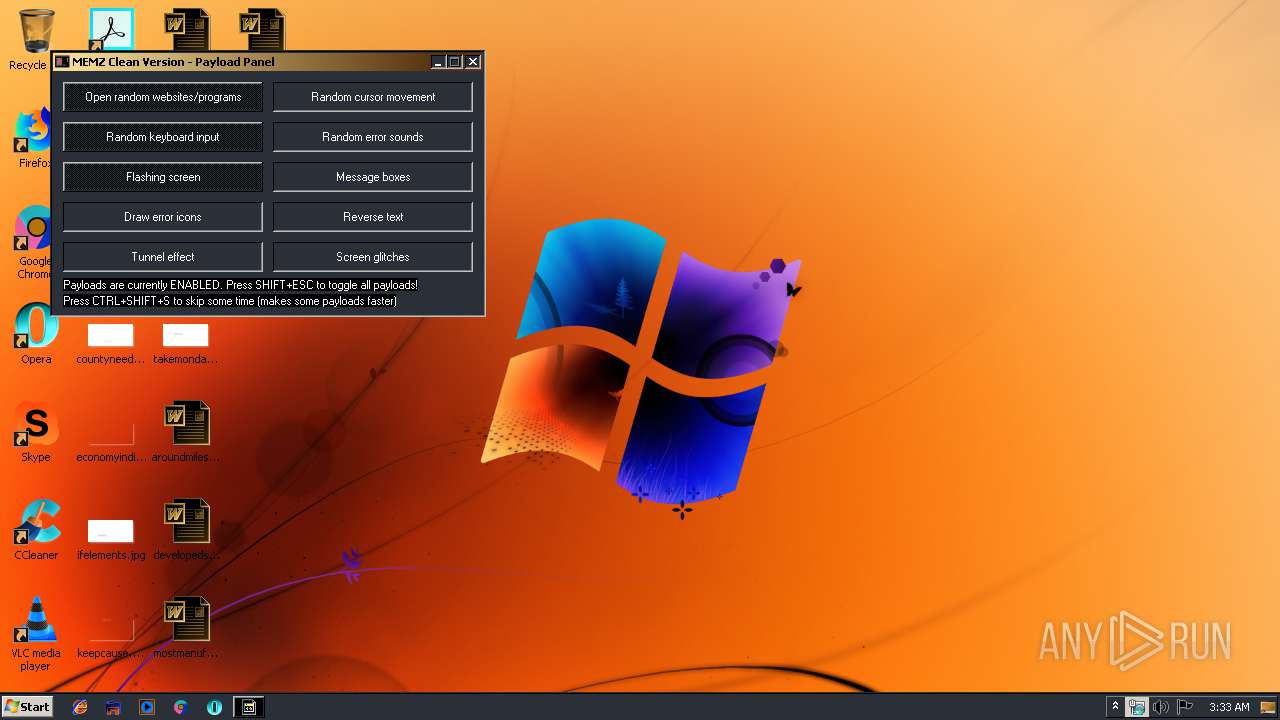The width and height of the screenshot is (1280, 720).
Task: Select the lfelements.jpg file on desktop
Action: tap(110, 540)
